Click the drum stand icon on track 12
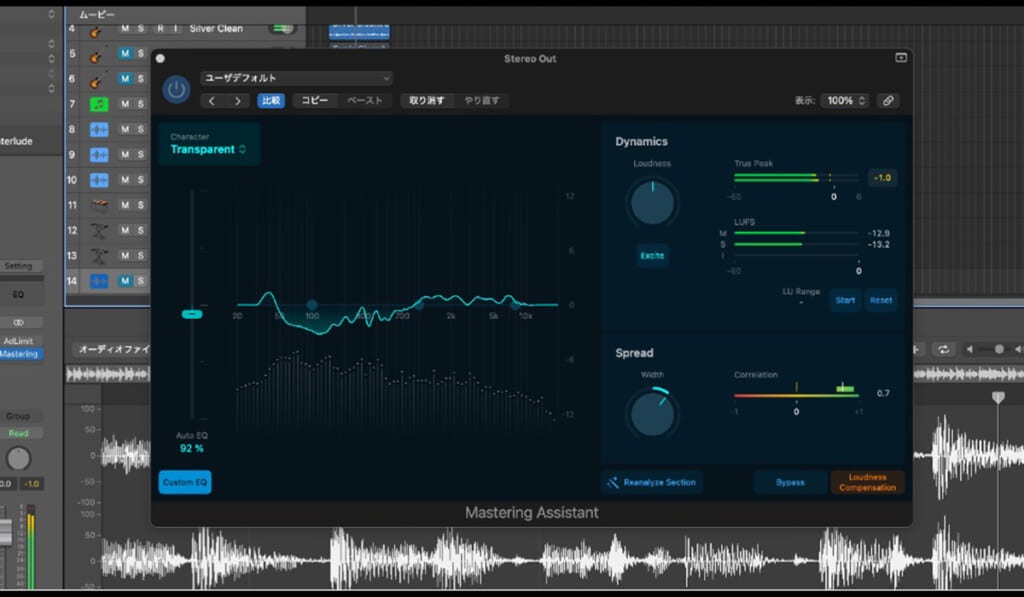 (x=99, y=231)
